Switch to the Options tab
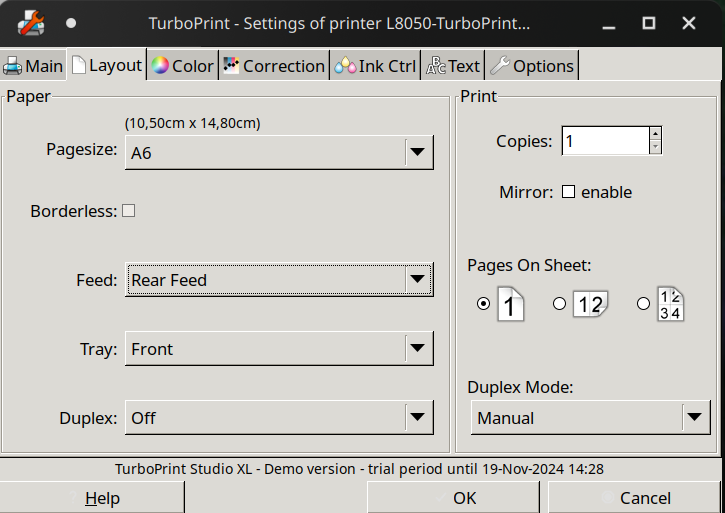 (x=532, y=66)
